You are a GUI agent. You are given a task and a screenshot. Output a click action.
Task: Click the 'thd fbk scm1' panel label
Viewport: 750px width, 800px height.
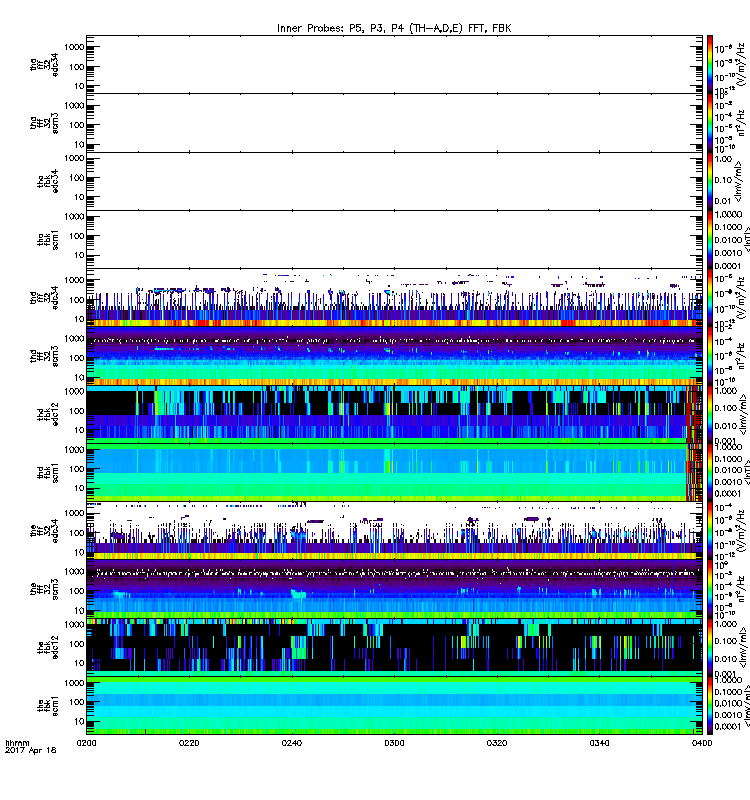(x=48, y=472)
